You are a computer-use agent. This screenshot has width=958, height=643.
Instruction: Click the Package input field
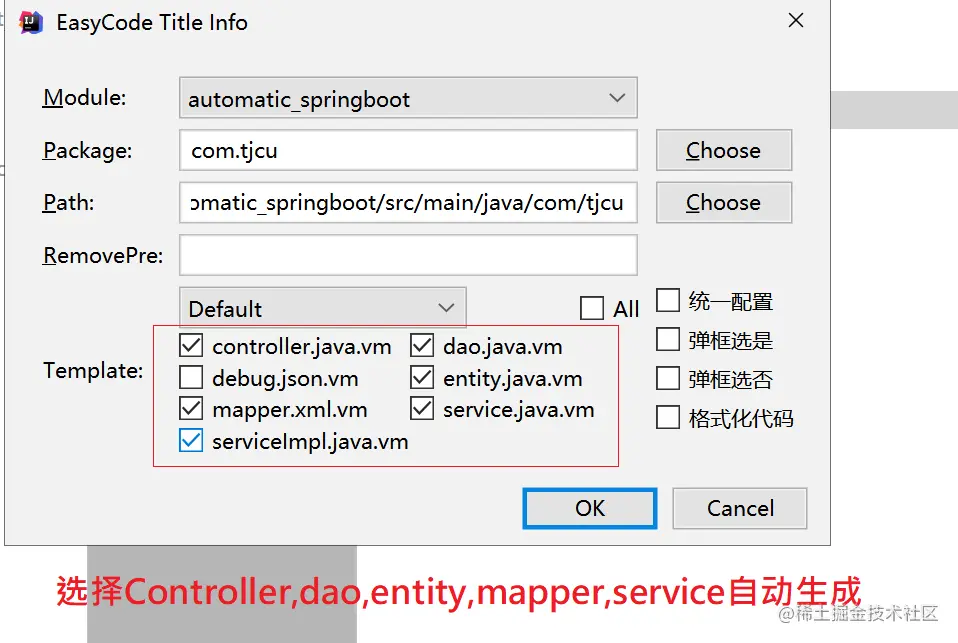tap(408, 150)
